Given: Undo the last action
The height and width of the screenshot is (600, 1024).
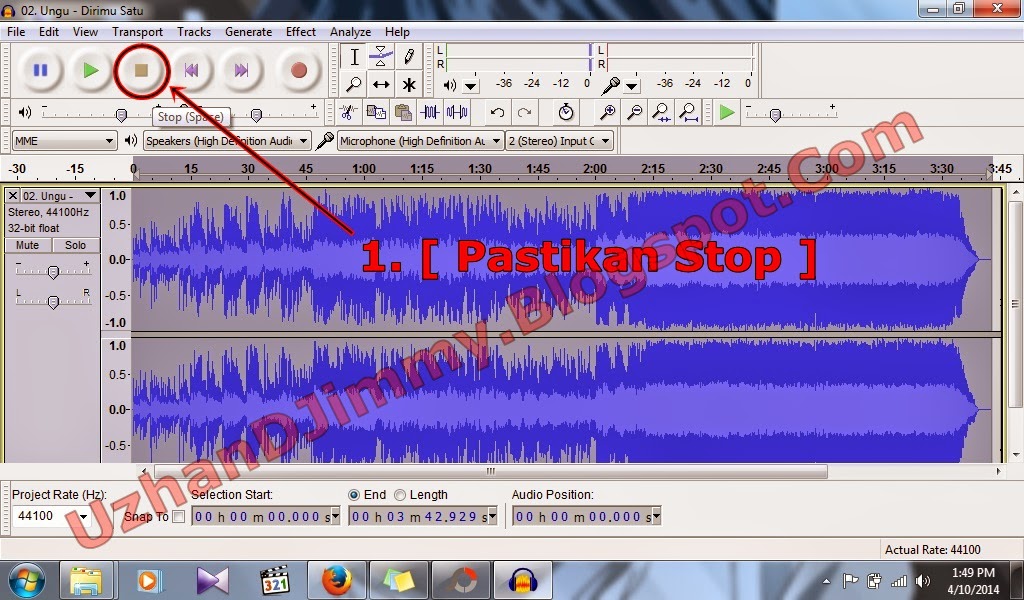Looking at the screenshot, I should (497, 112).
